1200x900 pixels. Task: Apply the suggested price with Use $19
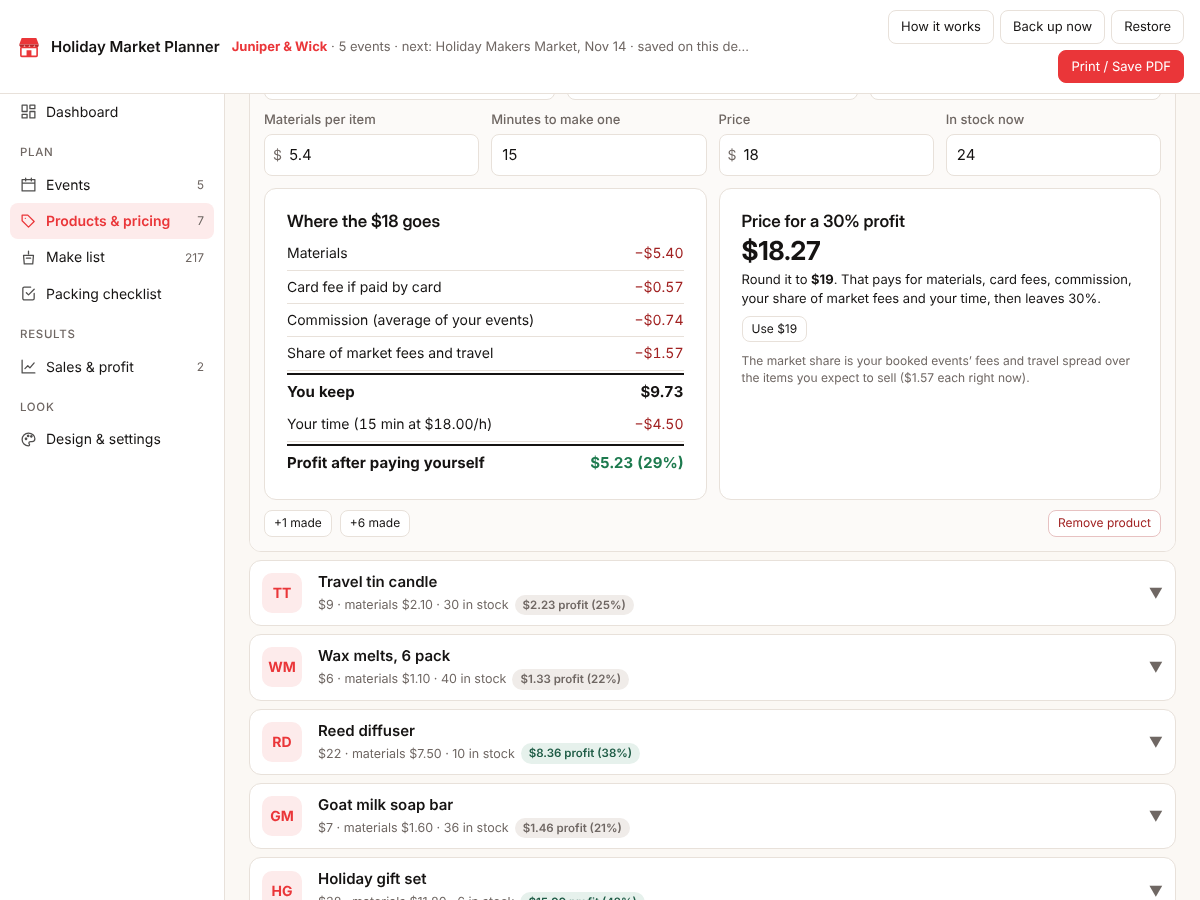tap(774, 329)
